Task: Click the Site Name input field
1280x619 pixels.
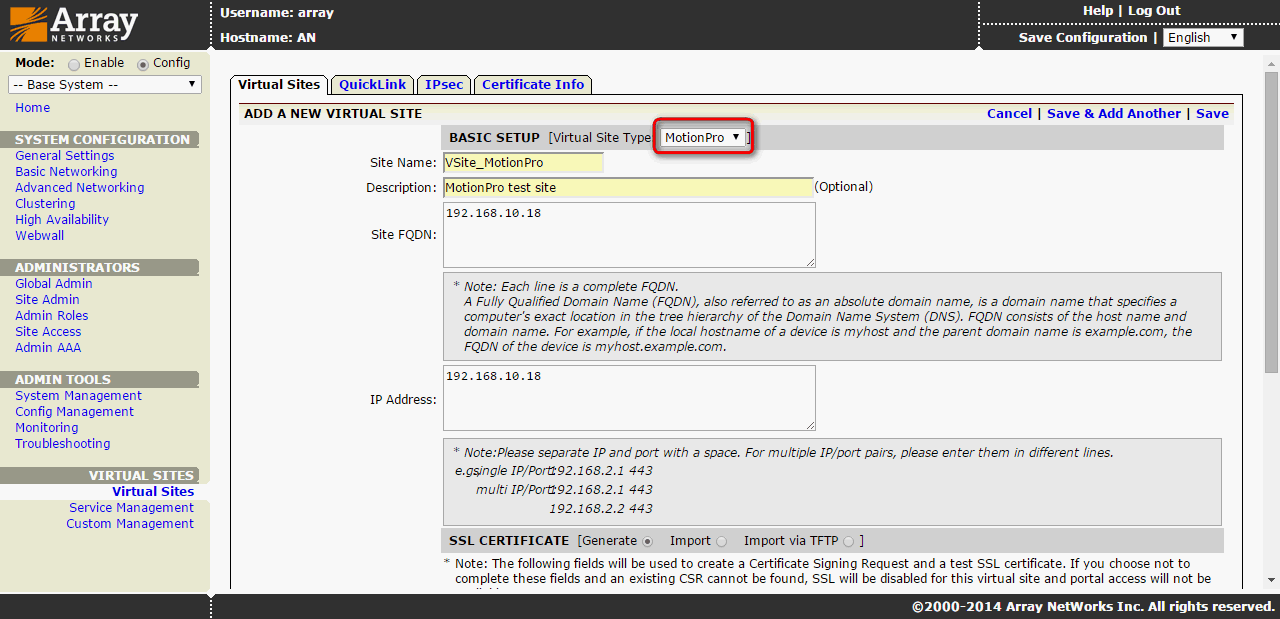Action: click(x=523, y=162)
